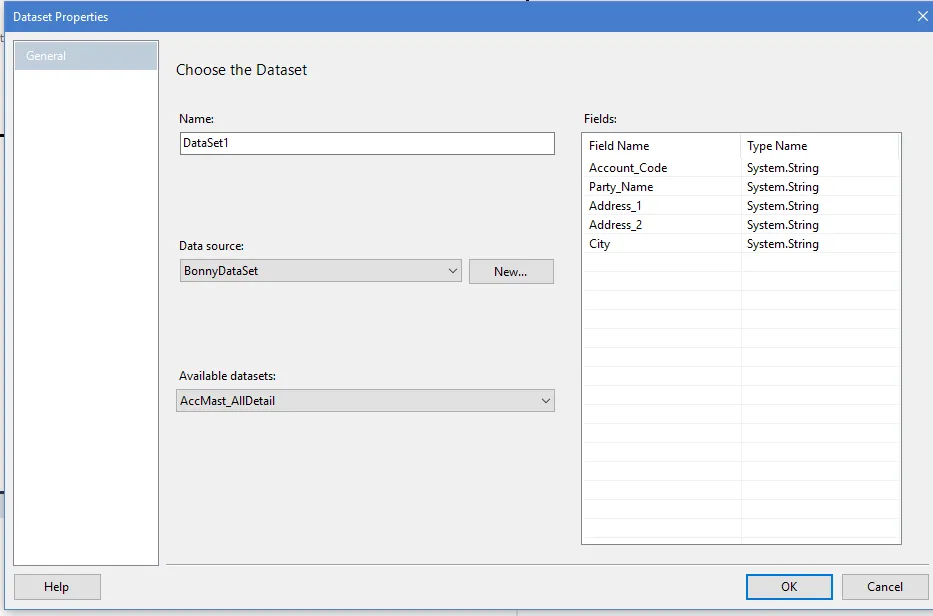The height and width of the screenshot is (616, 933).
Task: Open Help for this dialog
Action: (57, 587)
